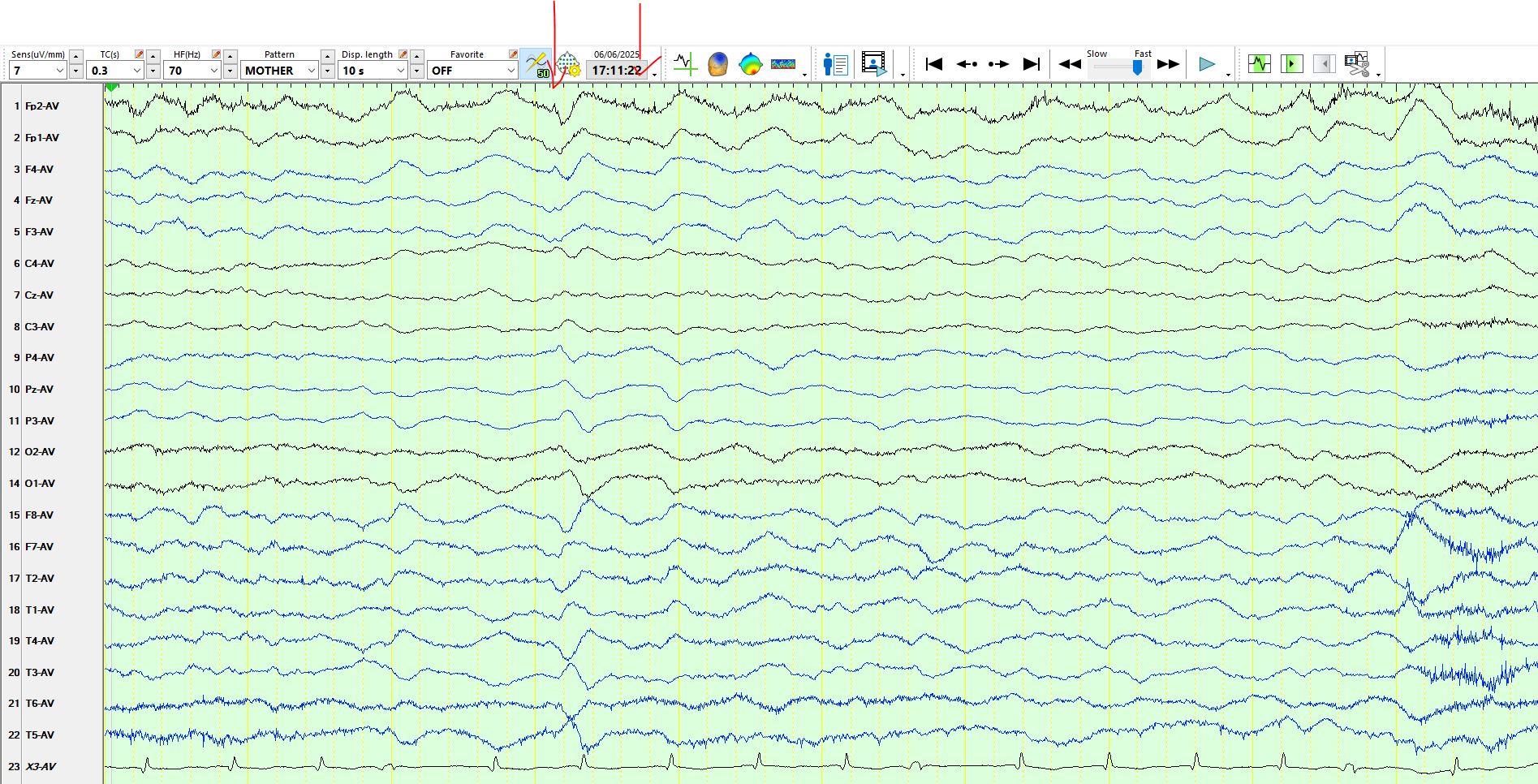Select the Fz-AV channel label

[x=39, y=200]
